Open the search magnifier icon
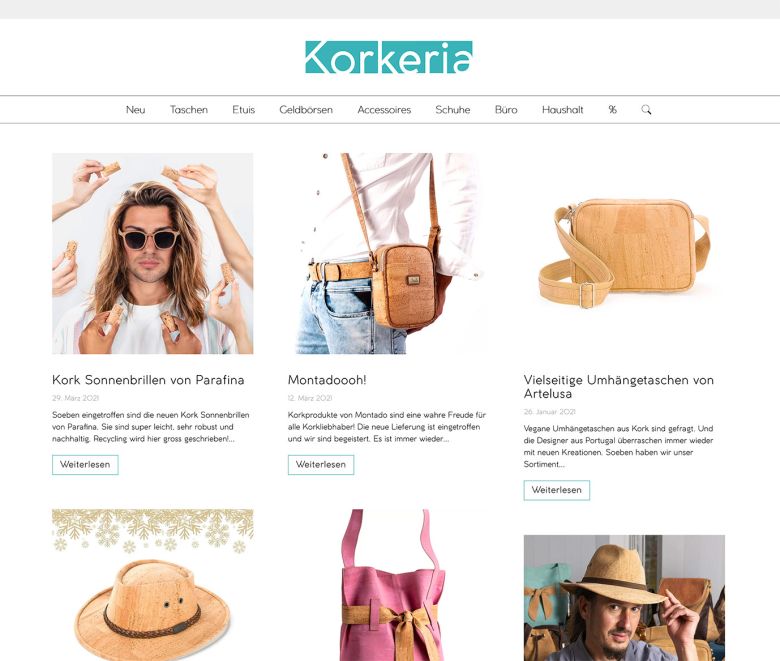The height and width of the screenshot is (661, 780). (x=646, y=109)
